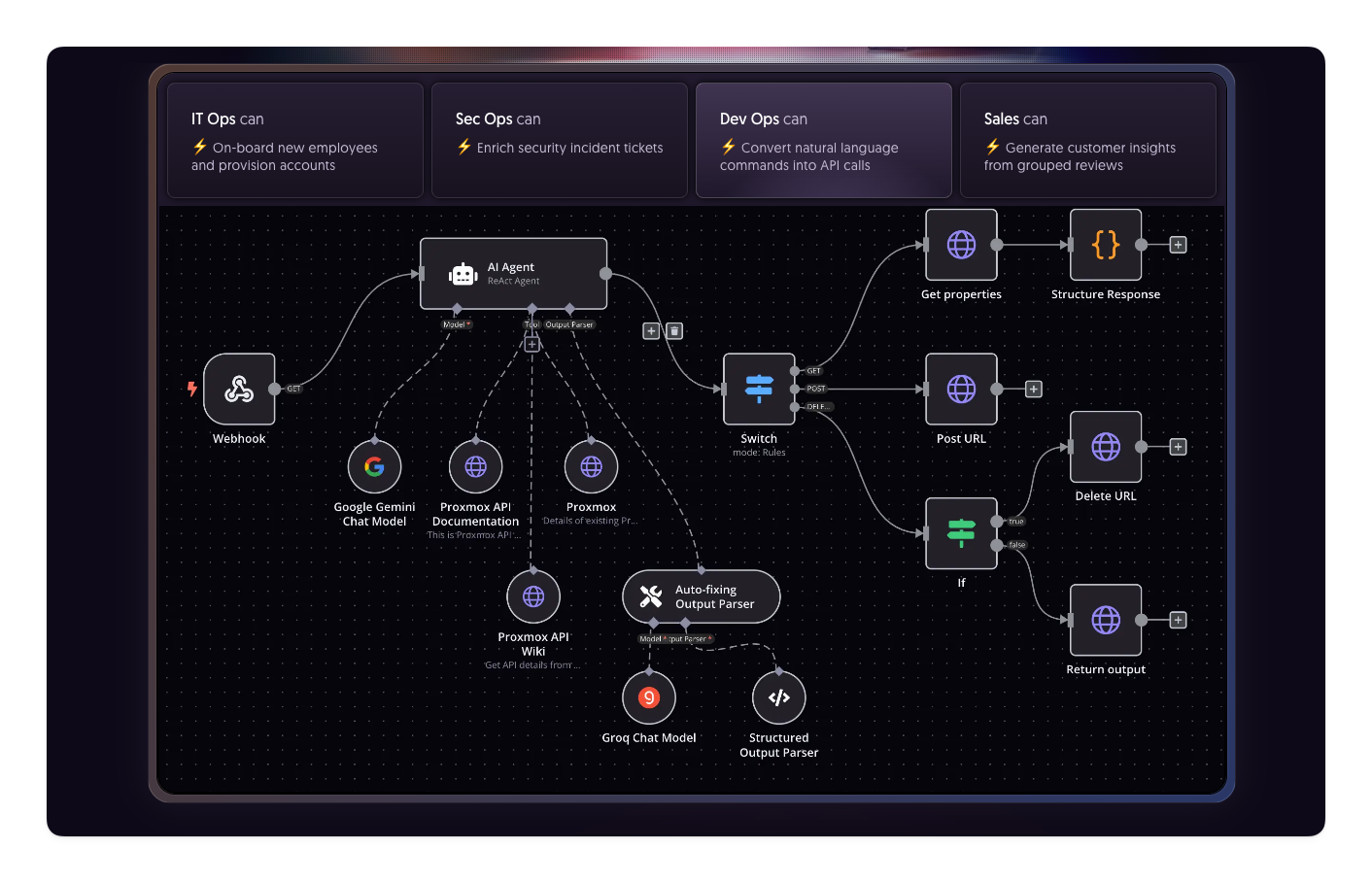Add node after Structure Response

click(x=1178, y=245)
